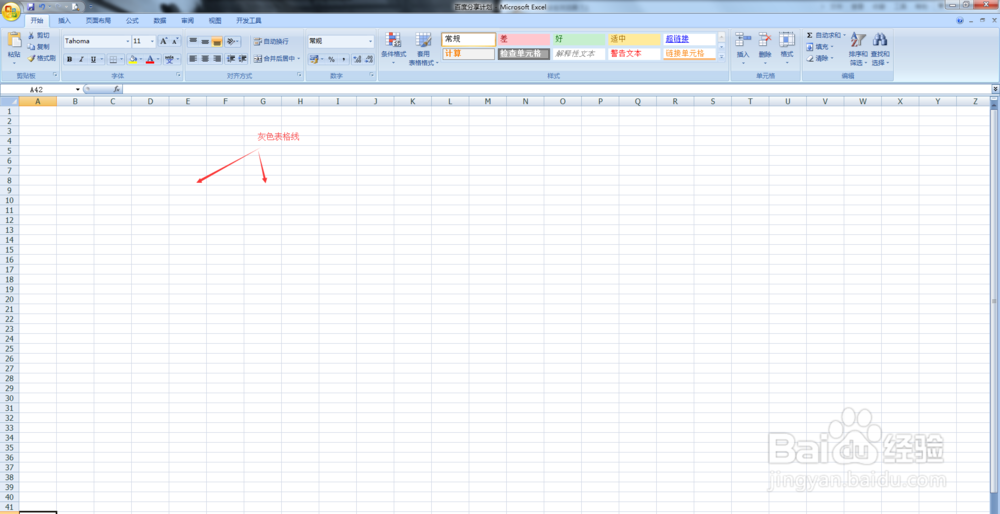
Task: Apply cell borders
Action: click(113, 59)
